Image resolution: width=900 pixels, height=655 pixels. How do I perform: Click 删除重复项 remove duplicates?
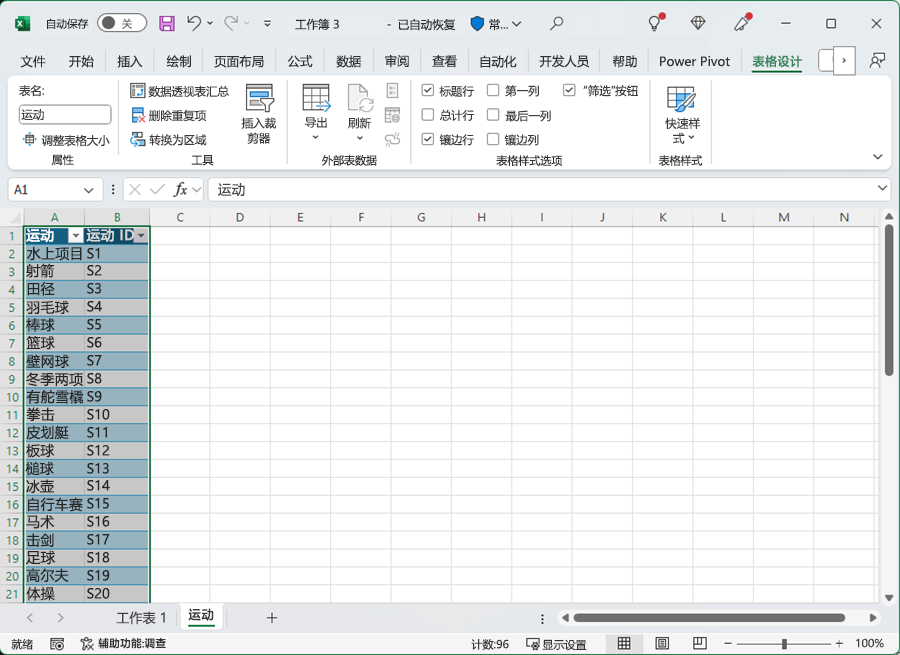click(x=169, y=115)
